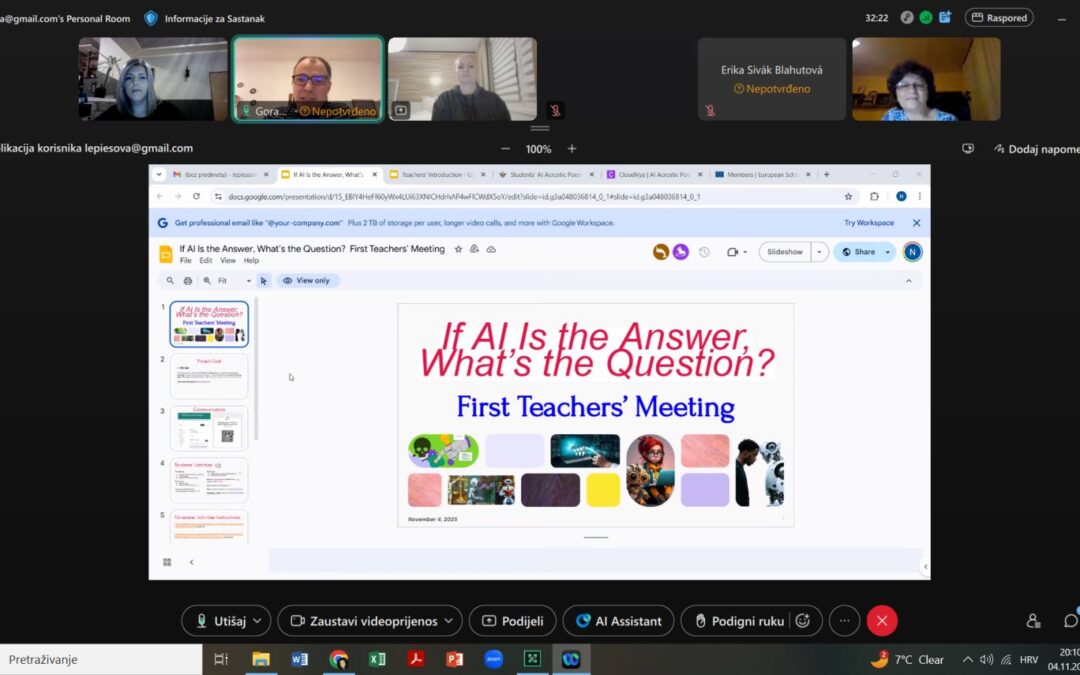Screen dimensions: 1080x675
Task: Open the participants panel icon
Action: [1033, 620]
